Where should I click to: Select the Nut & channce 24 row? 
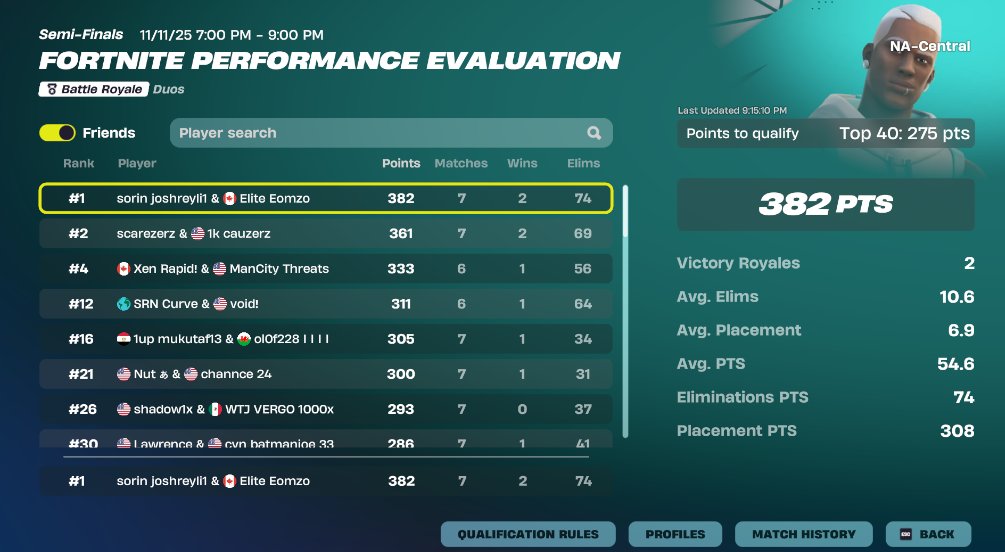pos(326,374)
